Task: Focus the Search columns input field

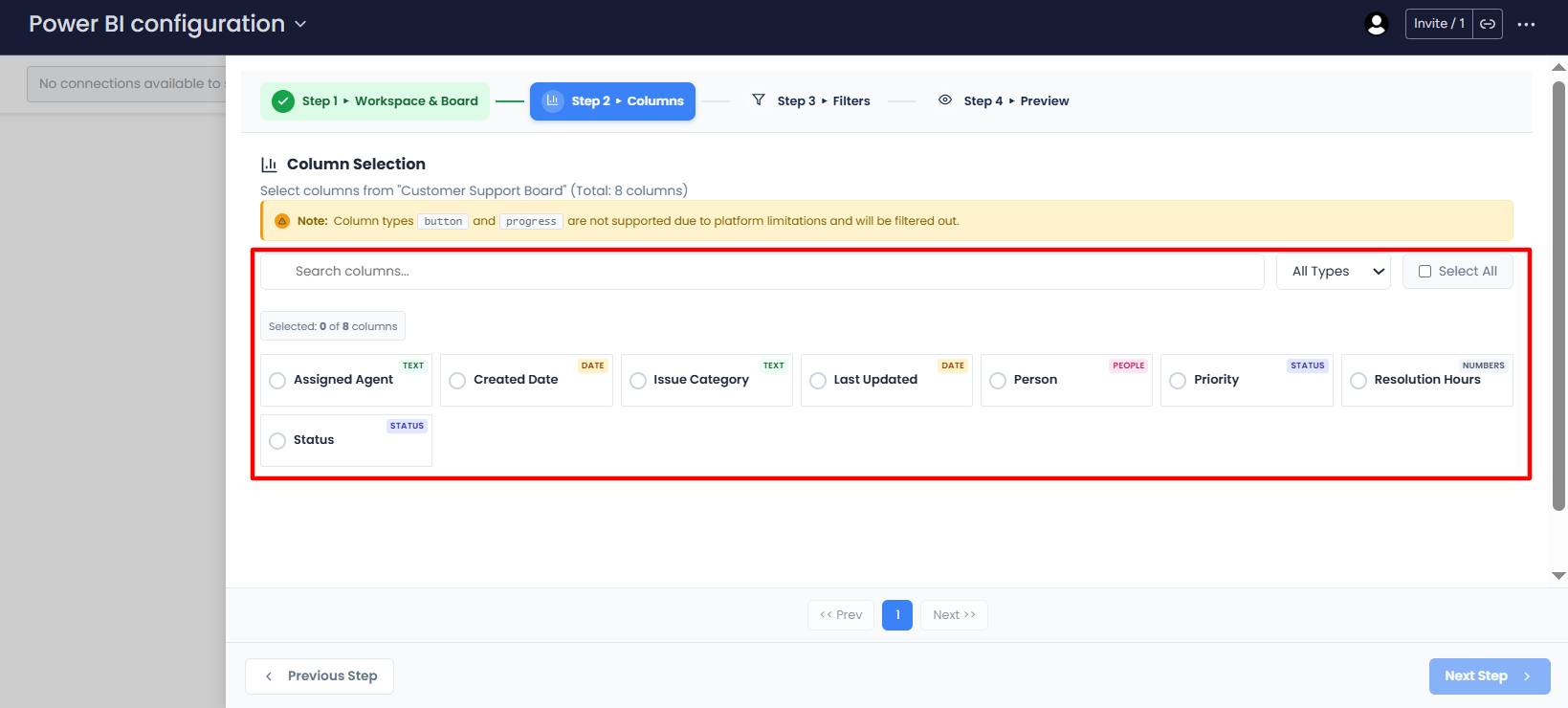Action: click(x=762, y=272)
